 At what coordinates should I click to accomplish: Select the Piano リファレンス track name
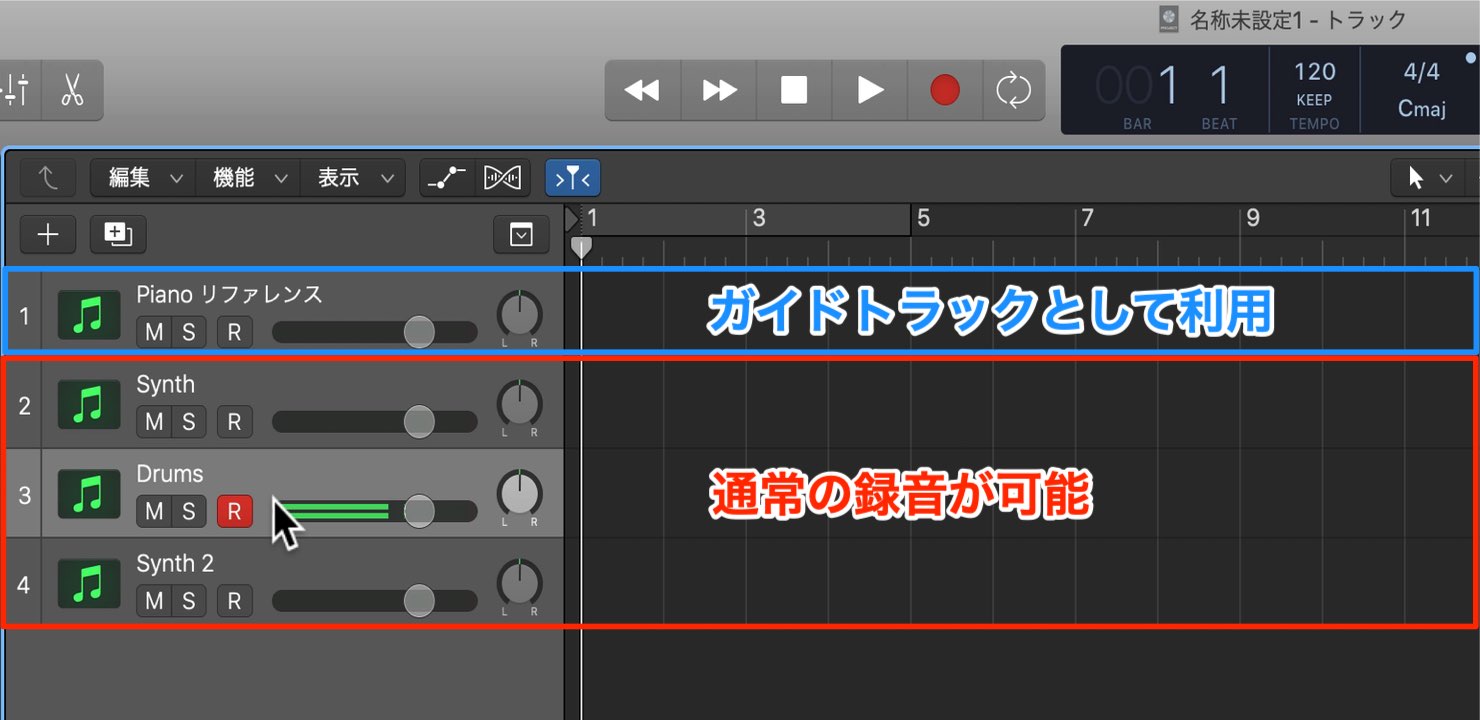230,295
